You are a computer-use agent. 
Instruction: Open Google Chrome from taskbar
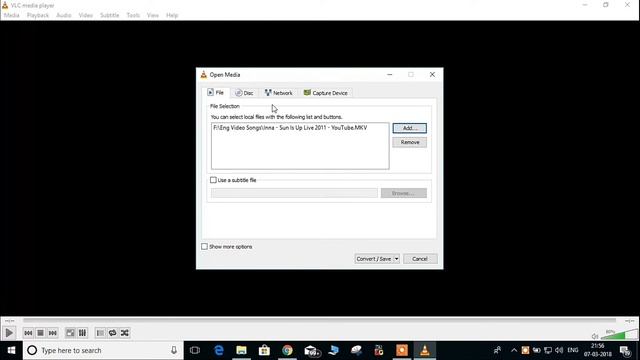287,350
